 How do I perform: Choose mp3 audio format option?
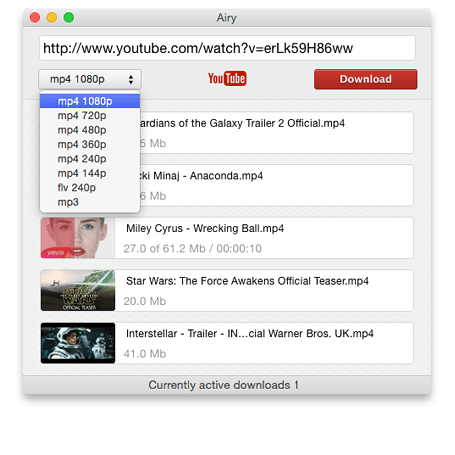(x=90, y=202)
